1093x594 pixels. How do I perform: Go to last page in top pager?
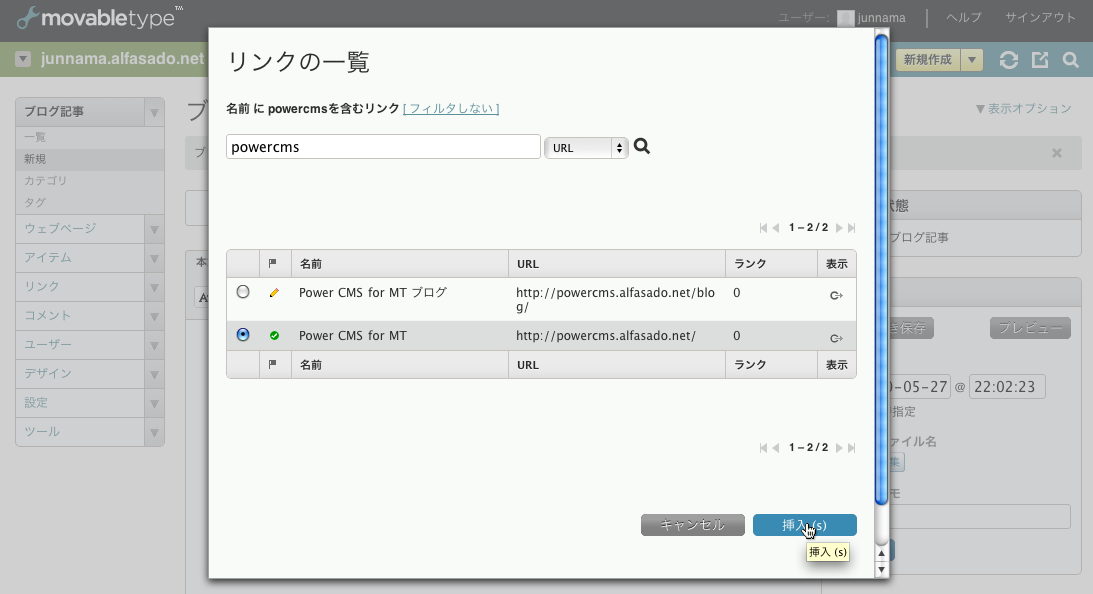pyautogui.click(x=851, y=228)
